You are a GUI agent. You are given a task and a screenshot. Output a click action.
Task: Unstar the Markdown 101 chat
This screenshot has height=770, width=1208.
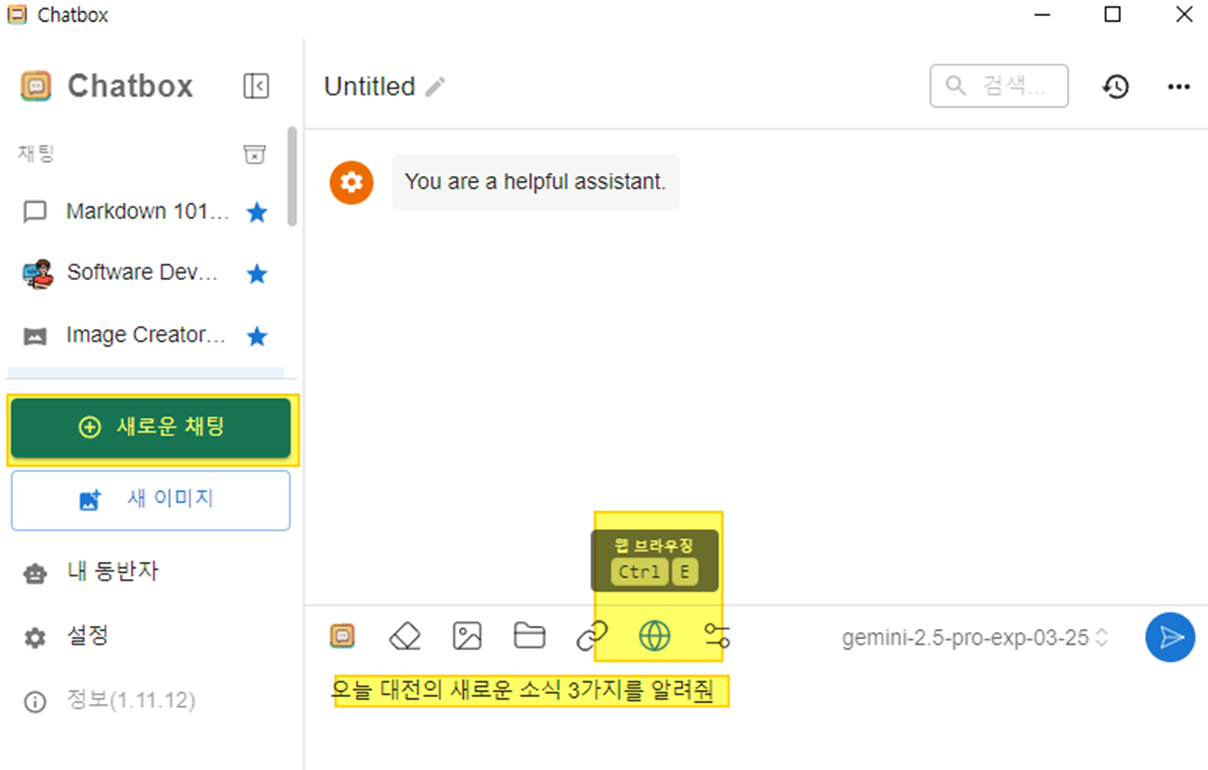point(257,212)
